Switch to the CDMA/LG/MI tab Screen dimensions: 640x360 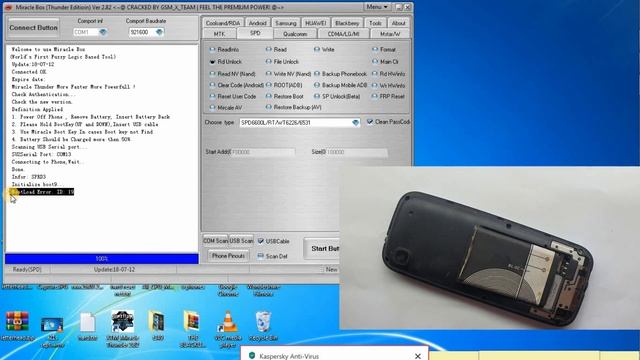(343, 34)
